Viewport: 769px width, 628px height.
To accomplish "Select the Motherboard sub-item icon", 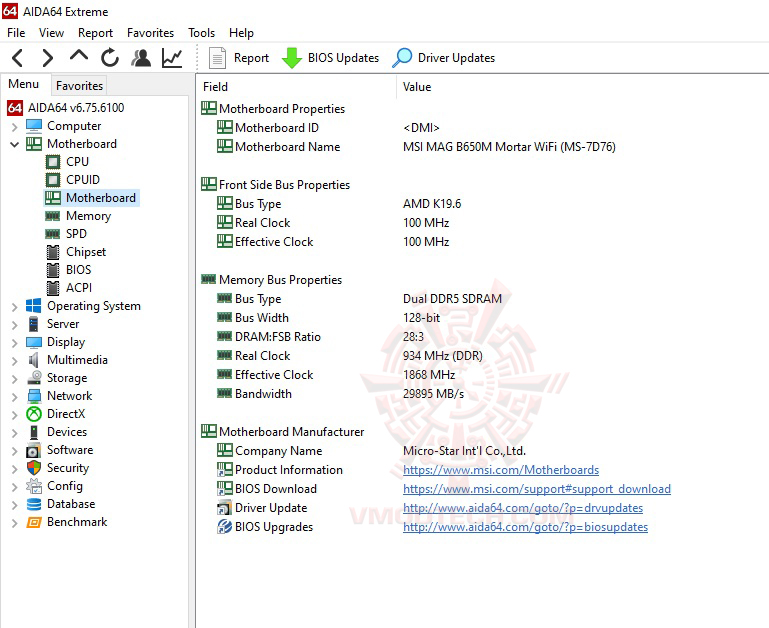I will (53, 198).
